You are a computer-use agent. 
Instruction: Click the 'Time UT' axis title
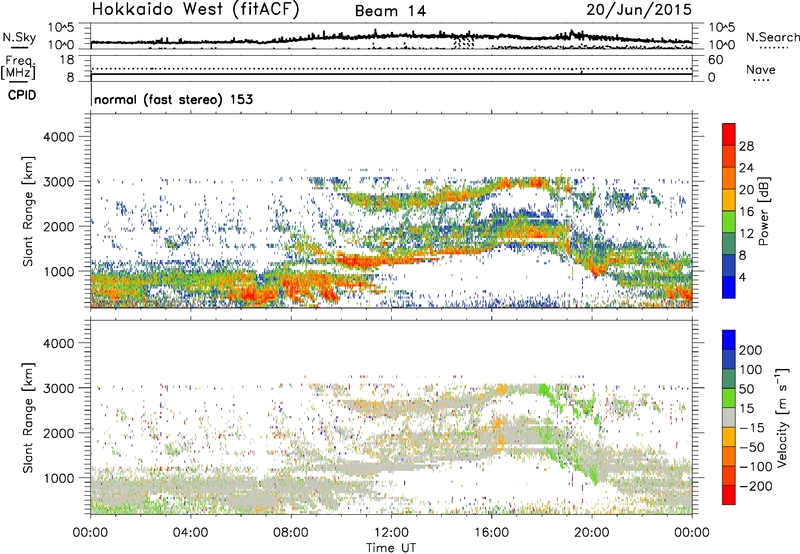click(391, 548)
